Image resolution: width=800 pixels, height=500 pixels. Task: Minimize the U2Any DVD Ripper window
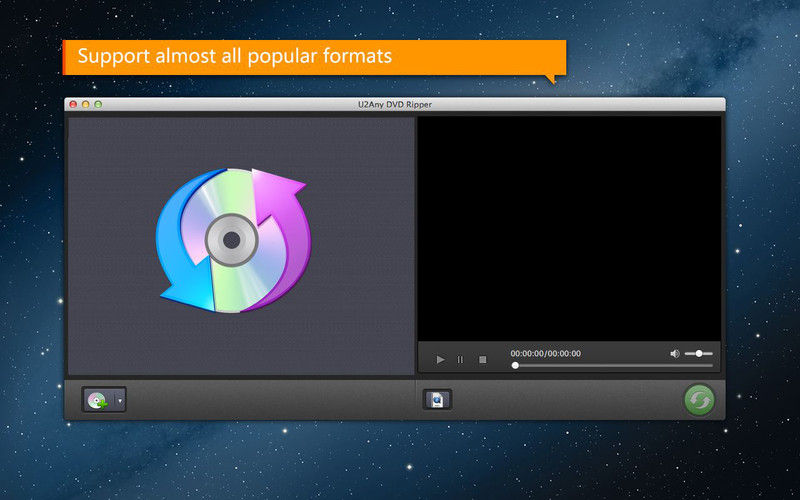pyautogui.click(x=86, y=104)
